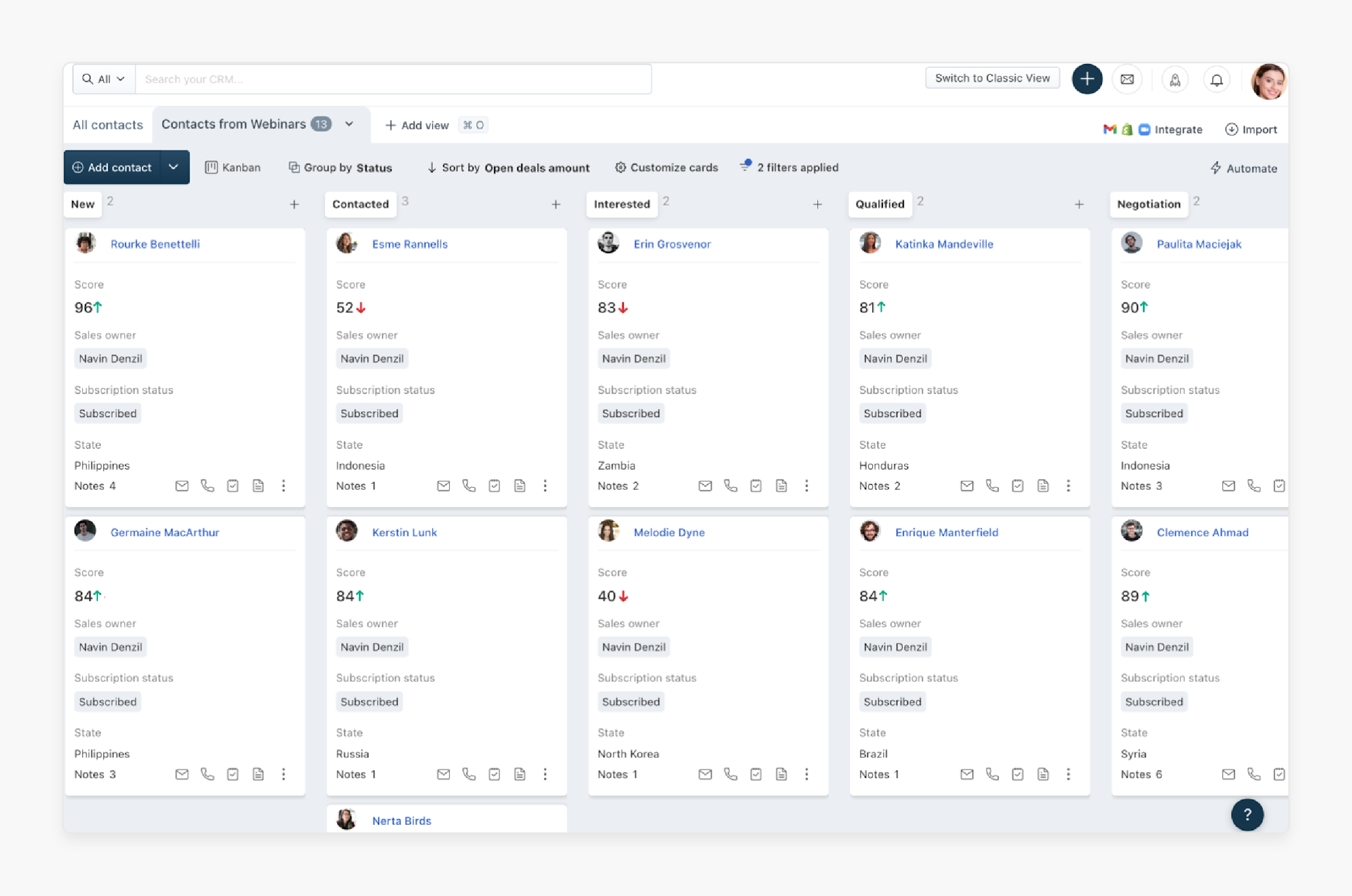The height and width of the screenshot is (896, 1352).
Task: Call Esme Rannells using phone icon
Action: (469, 486)
